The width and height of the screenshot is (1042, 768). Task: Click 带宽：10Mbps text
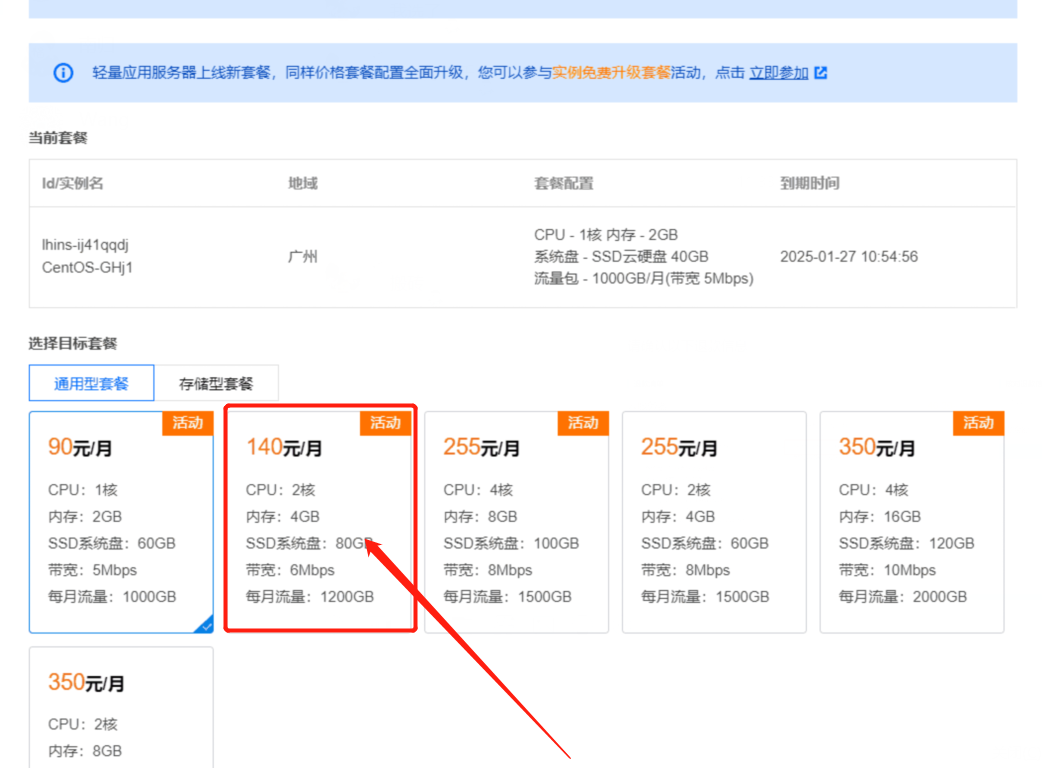887,570
